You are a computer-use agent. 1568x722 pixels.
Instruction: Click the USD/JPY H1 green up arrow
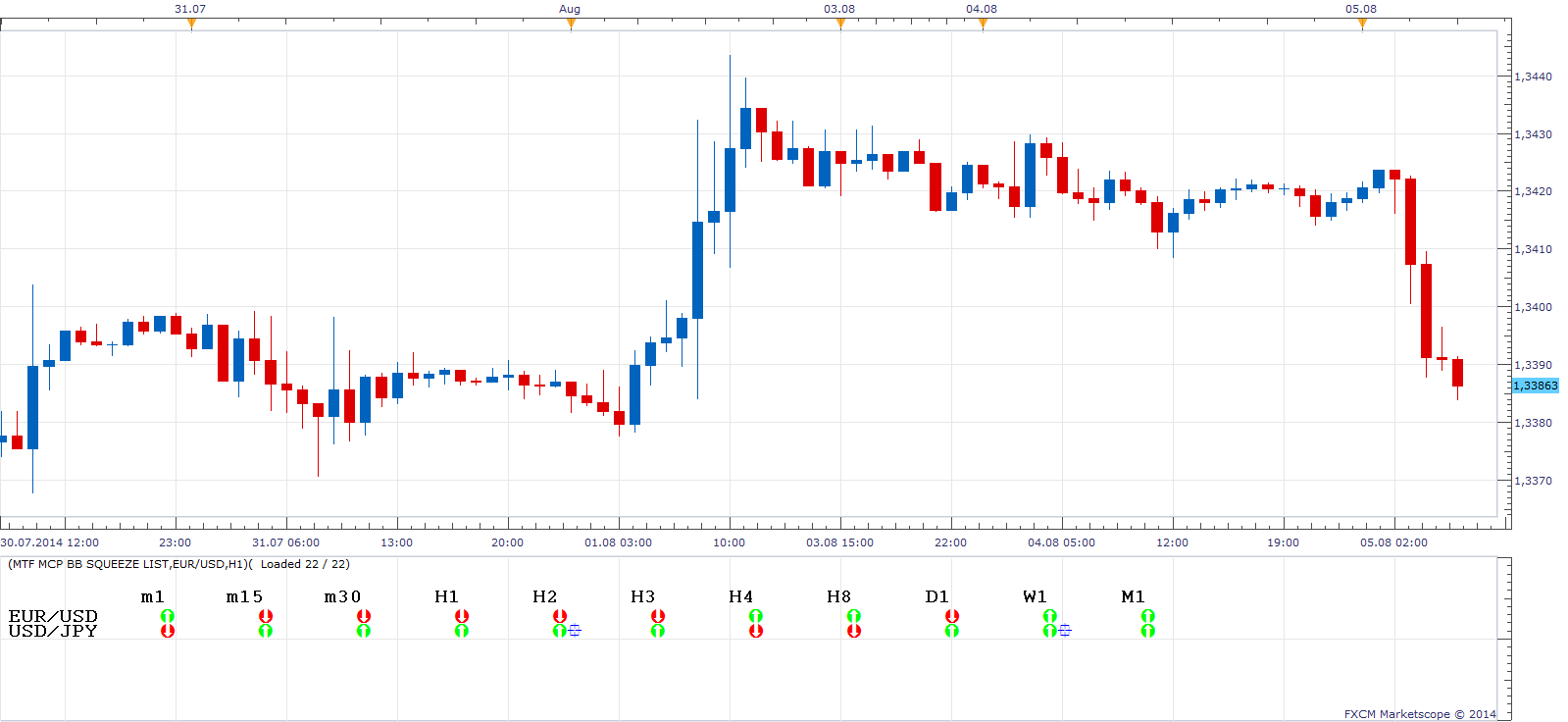coord(462,630)
